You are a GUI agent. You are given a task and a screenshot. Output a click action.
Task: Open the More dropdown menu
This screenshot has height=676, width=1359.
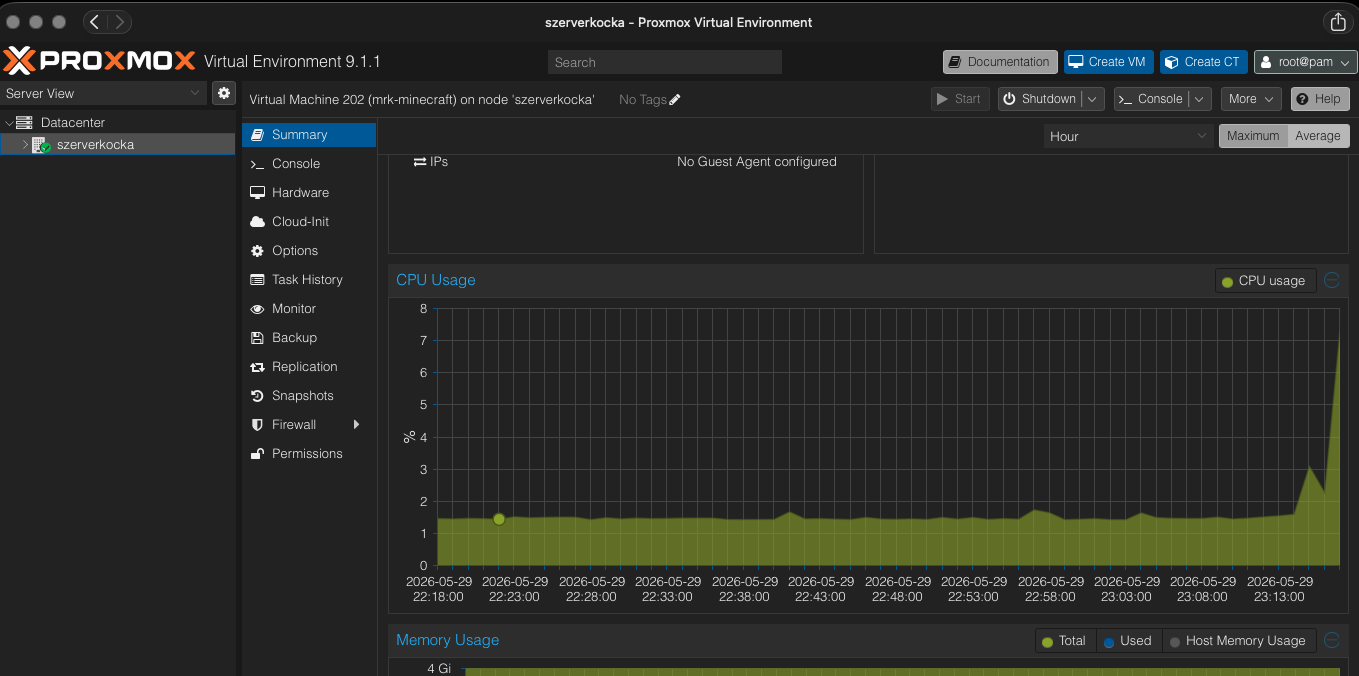click(1251, 99)
